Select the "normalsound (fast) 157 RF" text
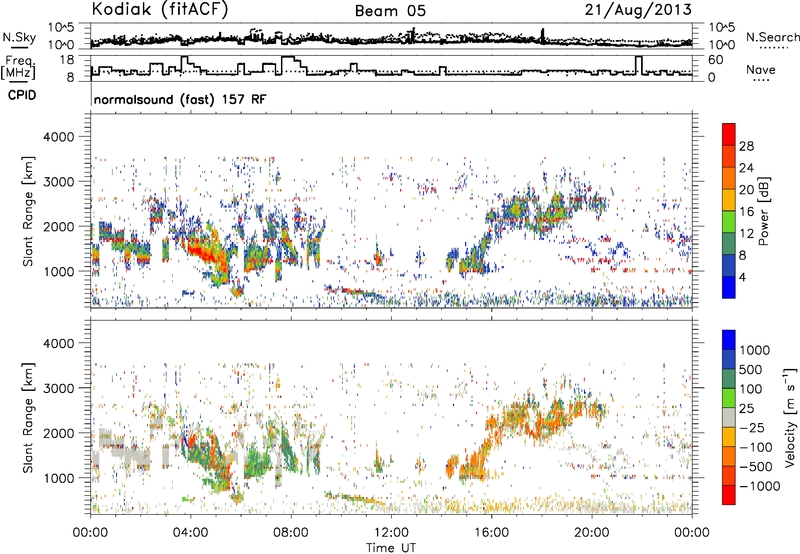The width and height of the screenshot is (800, 554). (180, 99)
